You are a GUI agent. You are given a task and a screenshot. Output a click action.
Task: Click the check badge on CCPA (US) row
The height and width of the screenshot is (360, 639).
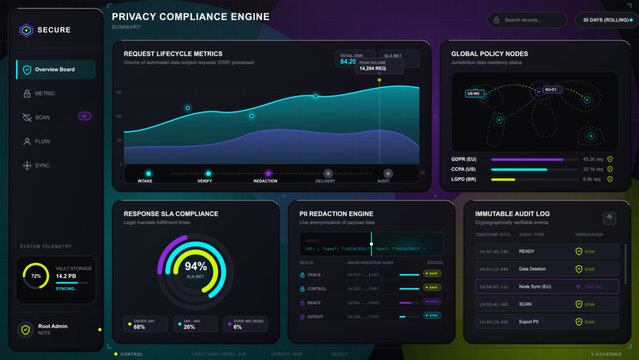[x=610, y=169]
